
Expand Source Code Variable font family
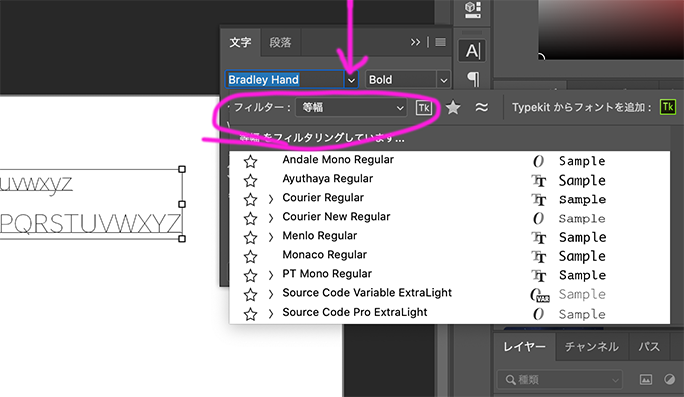coord(271,294)
